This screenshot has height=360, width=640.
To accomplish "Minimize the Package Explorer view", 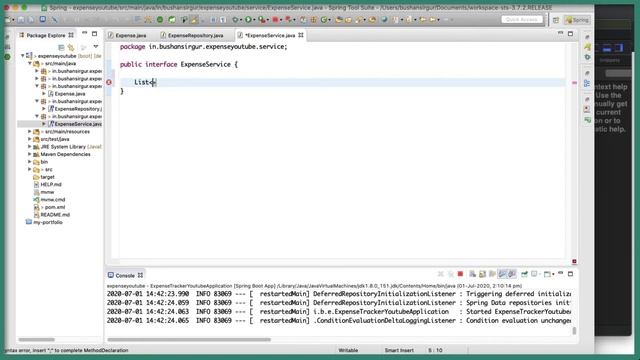I will pyautogui.click(x=84, y=33).
